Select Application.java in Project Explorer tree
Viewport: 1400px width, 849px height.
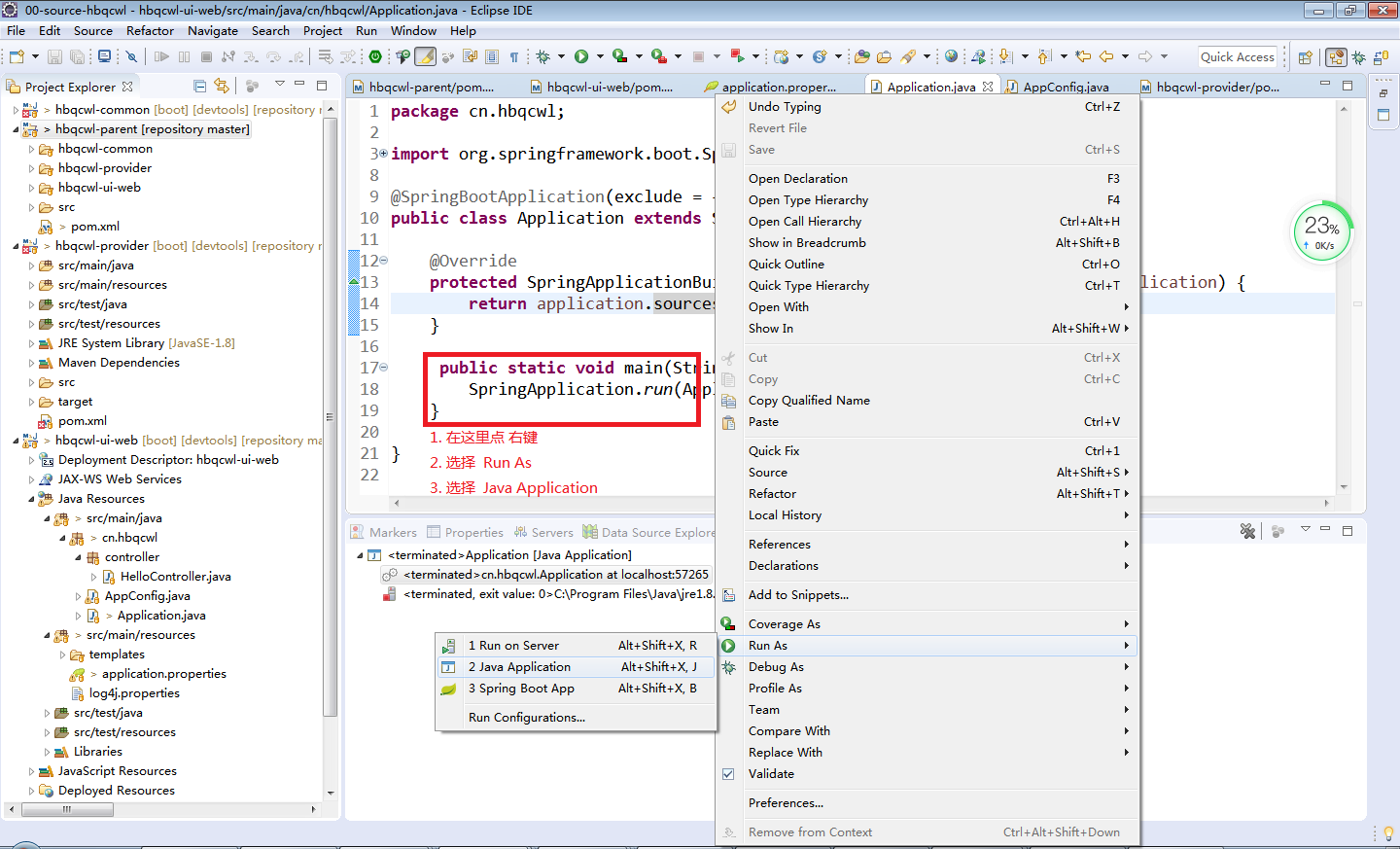coord(161,616)
